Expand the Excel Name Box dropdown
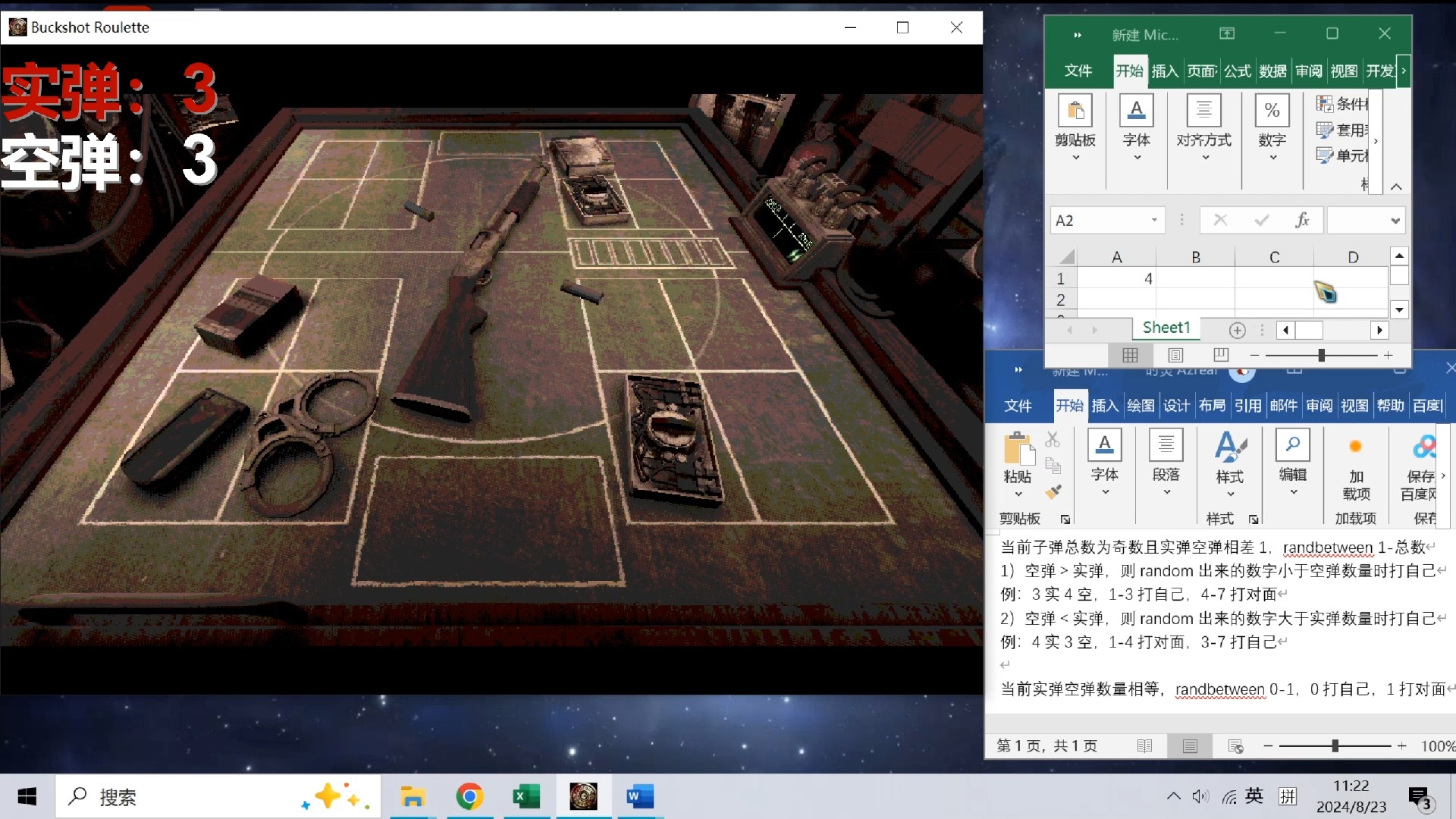 [1154, 220]
